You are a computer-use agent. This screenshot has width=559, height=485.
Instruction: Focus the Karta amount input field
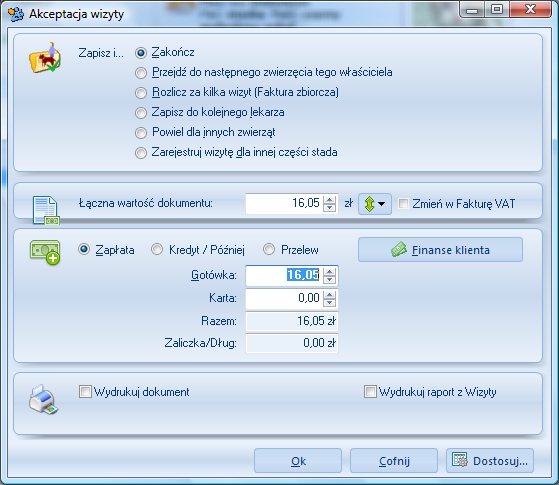tap(284, 298)
